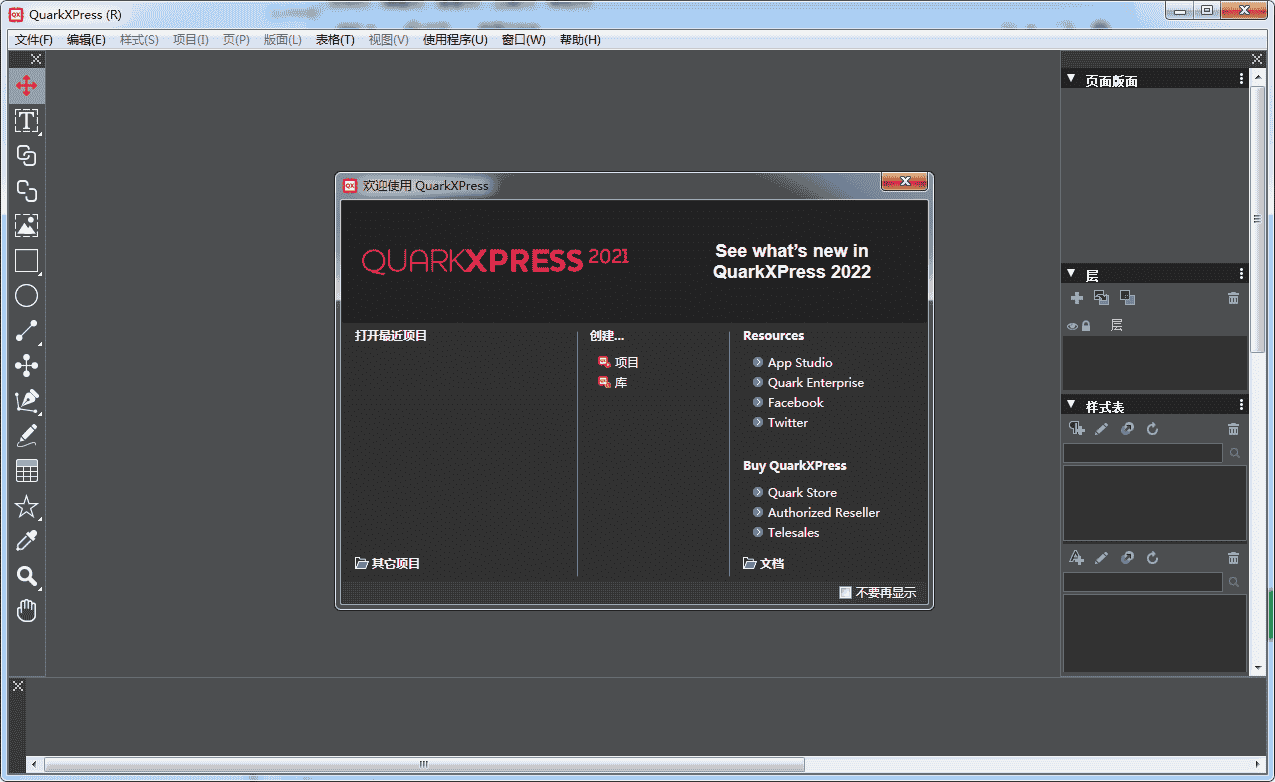Screen dimensions: 1275x782
Task: Open the 页面版面 panel options menu
Action: (x=1241, y=78)
